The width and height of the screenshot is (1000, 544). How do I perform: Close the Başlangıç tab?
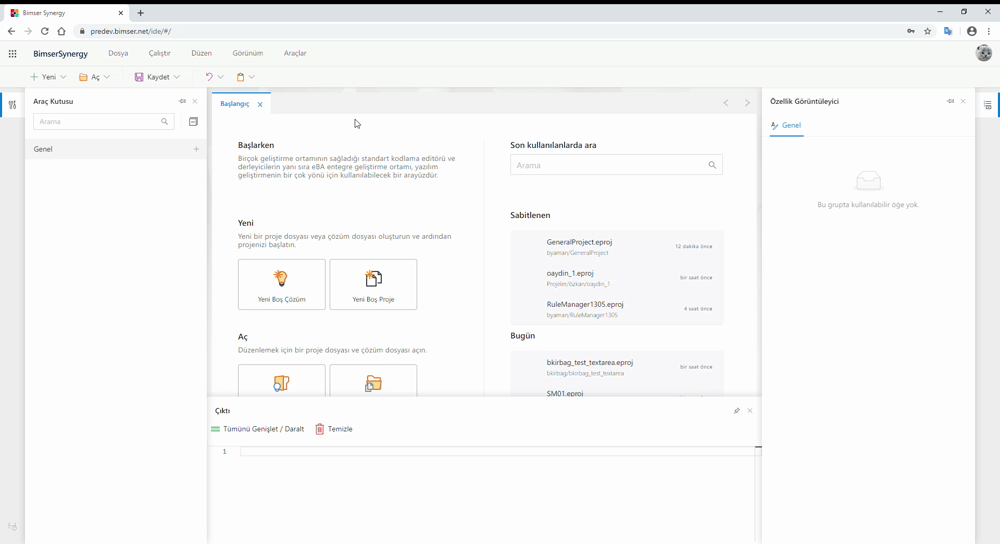260,104
